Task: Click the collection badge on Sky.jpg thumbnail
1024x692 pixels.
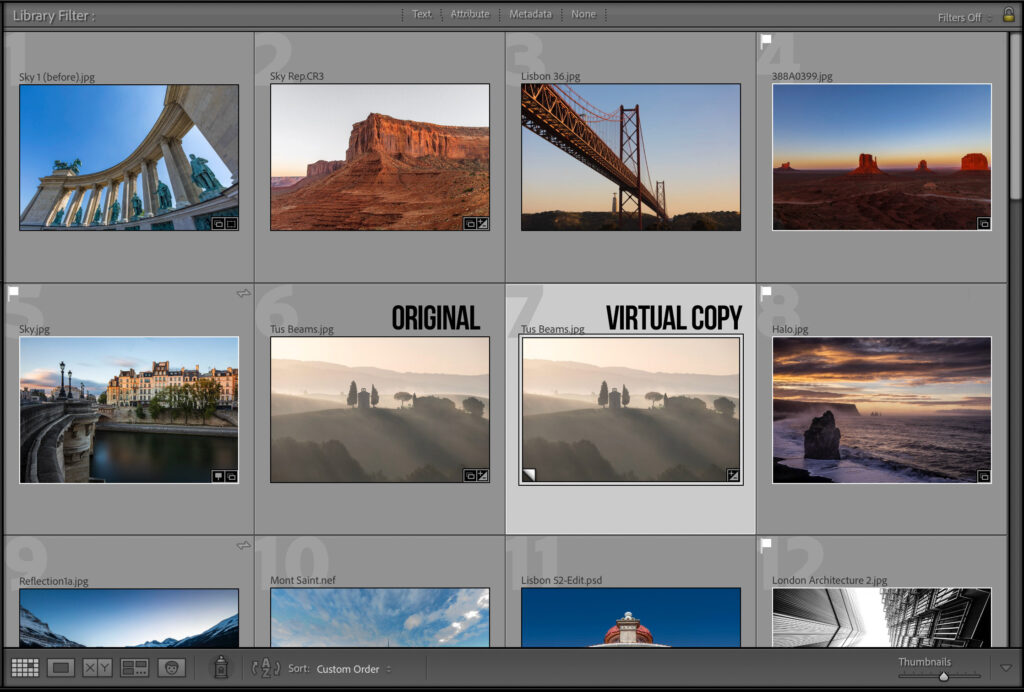Action: 231,476
